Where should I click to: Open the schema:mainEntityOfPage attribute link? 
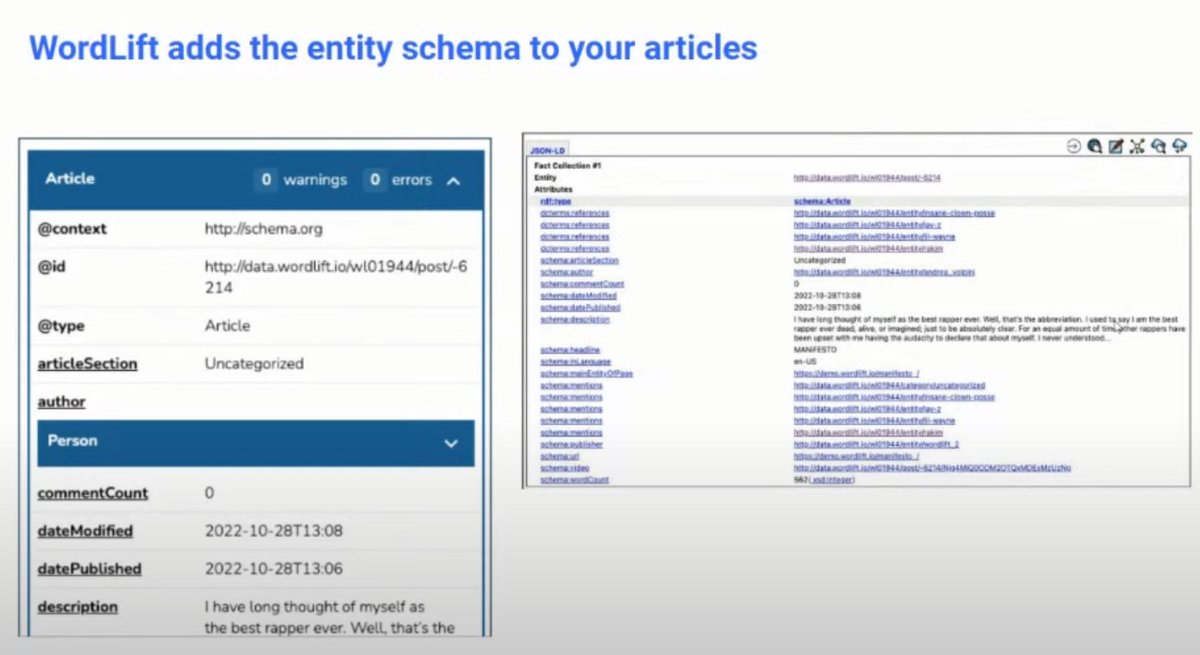tap(587, 373)
